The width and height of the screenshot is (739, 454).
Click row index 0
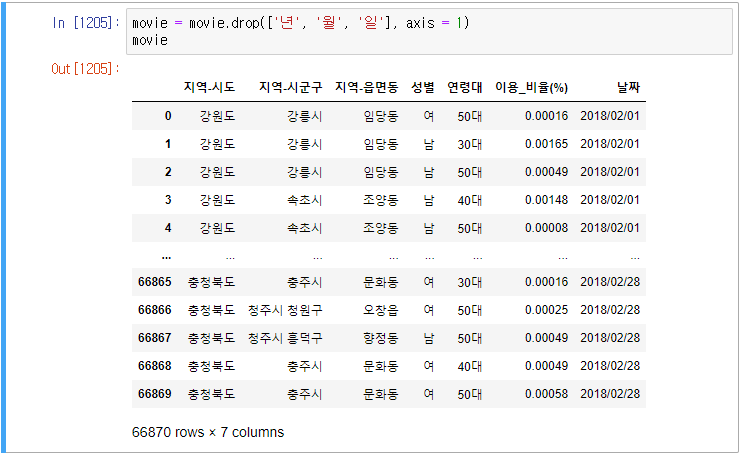coord(168,116)
